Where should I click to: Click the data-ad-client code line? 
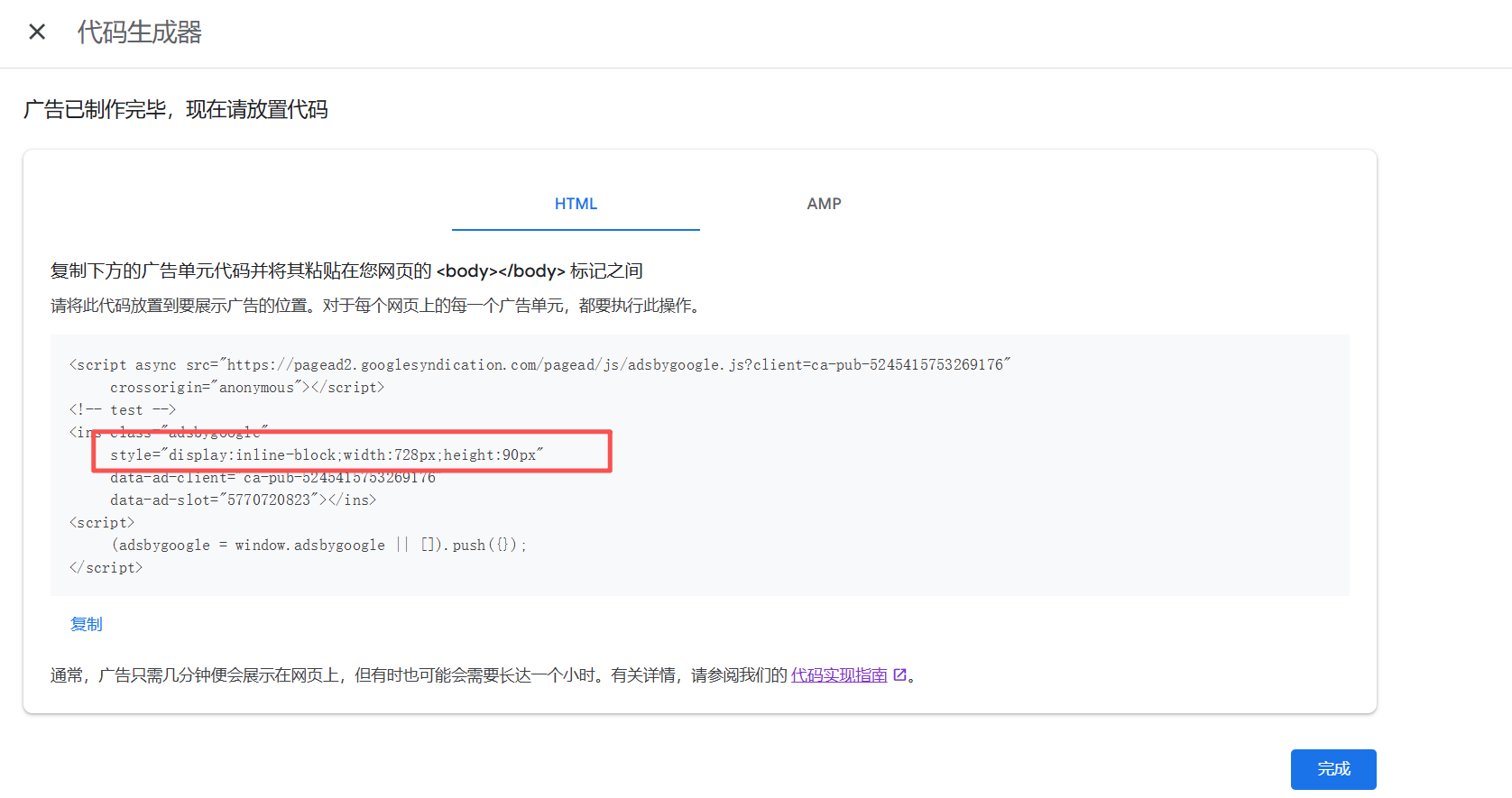[272, 478]
